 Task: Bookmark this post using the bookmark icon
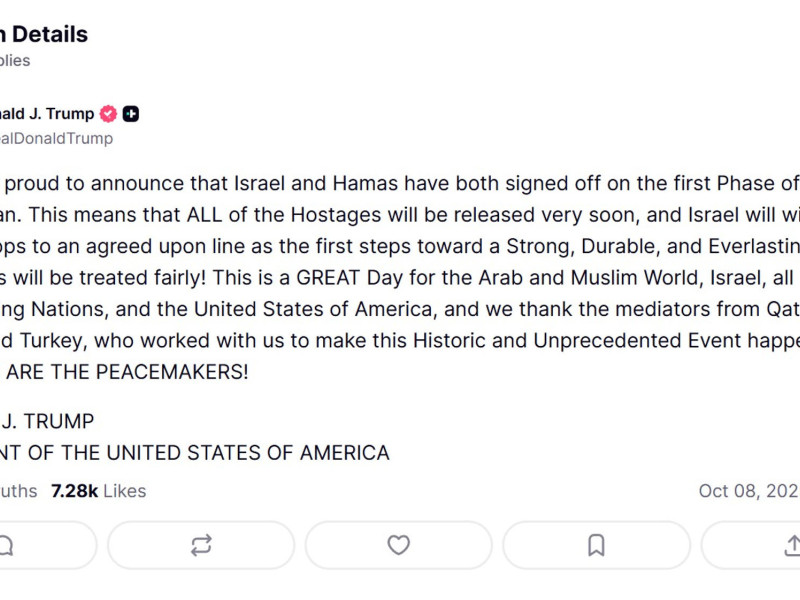(596, 545)
